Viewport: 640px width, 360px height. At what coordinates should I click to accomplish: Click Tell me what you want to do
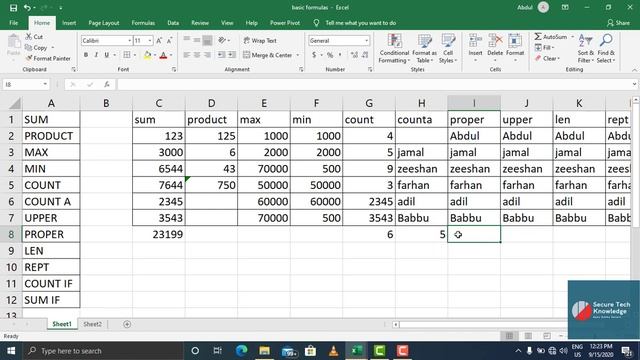(x=360, y=23)
